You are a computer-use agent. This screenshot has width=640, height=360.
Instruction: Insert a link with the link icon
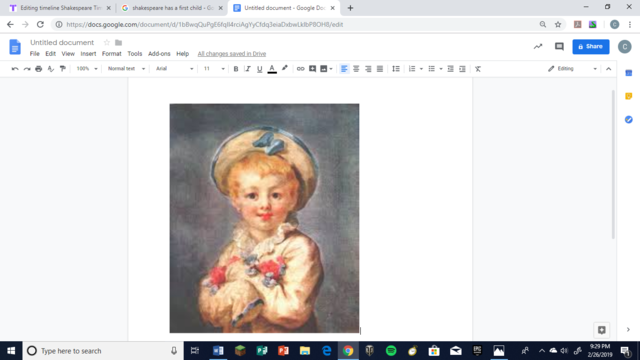[300, 69]
